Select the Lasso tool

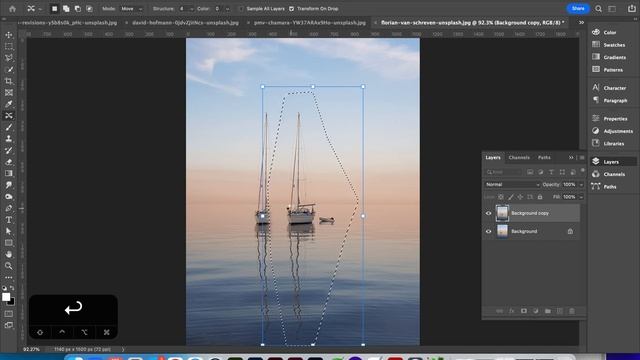tap(9, 58)
